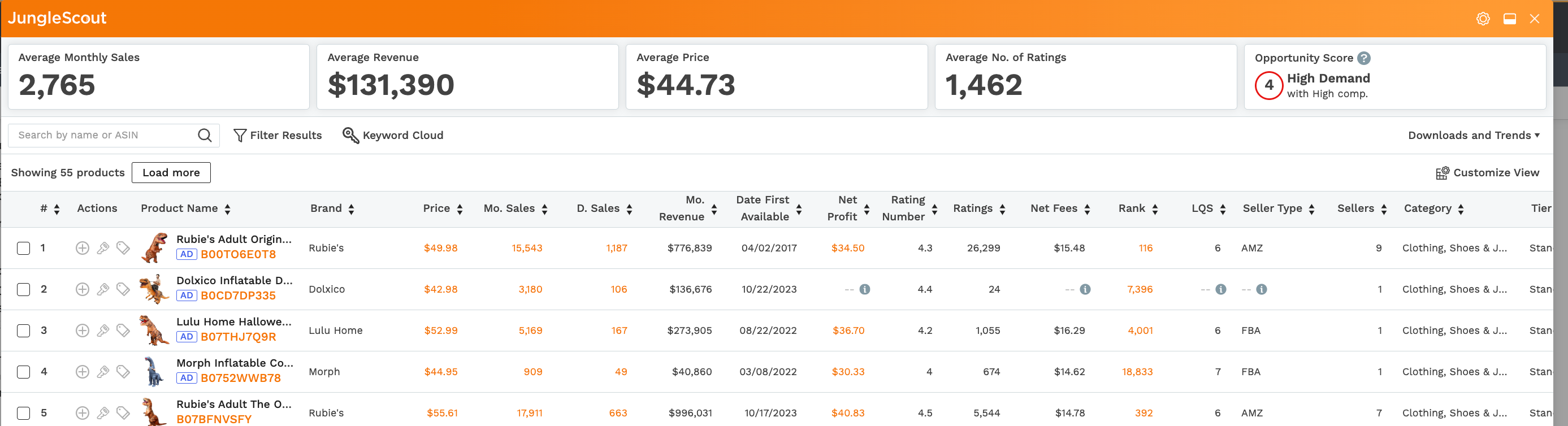
Task: Pin the Morph Inflatable product
Action: [x=103, y=372]
